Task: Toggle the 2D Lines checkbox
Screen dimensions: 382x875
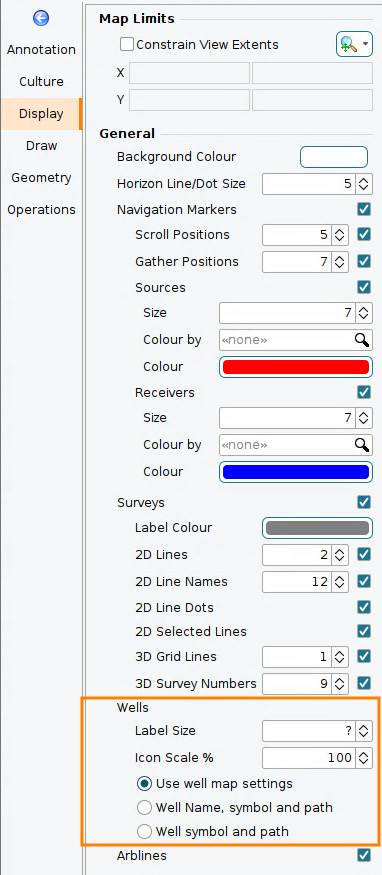Action: [x=364, y=554]
